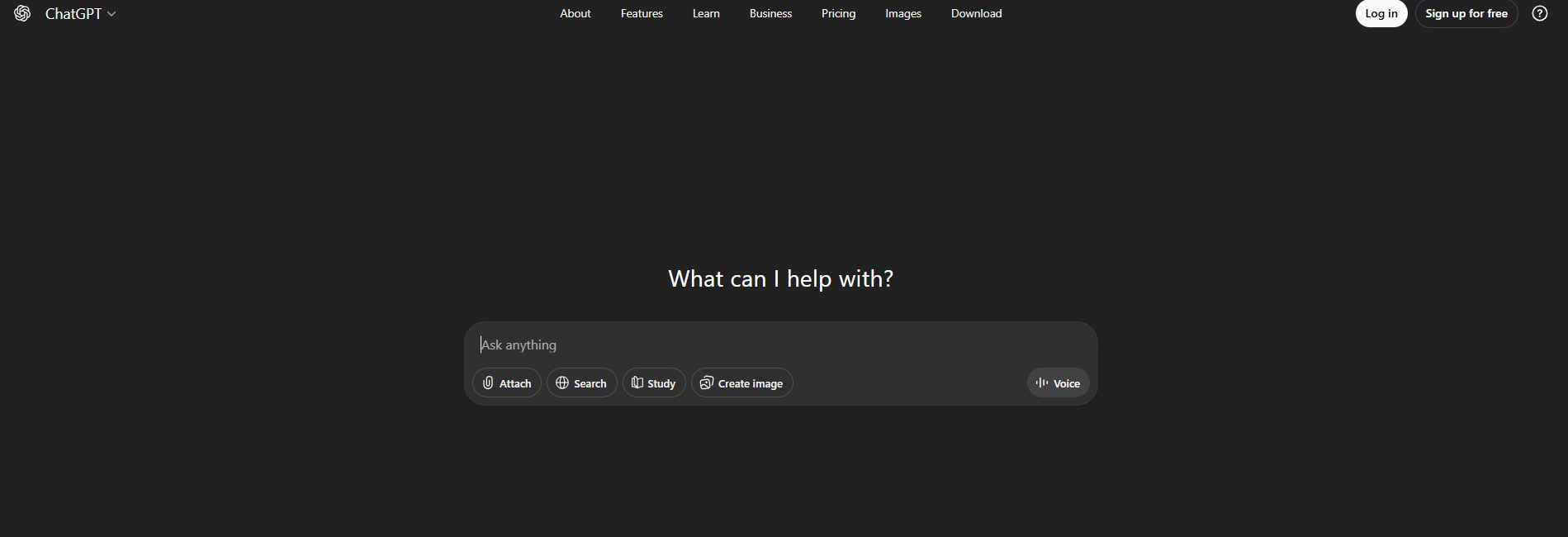
Task: Select Business in the top navigation
Action: (770, 13)
